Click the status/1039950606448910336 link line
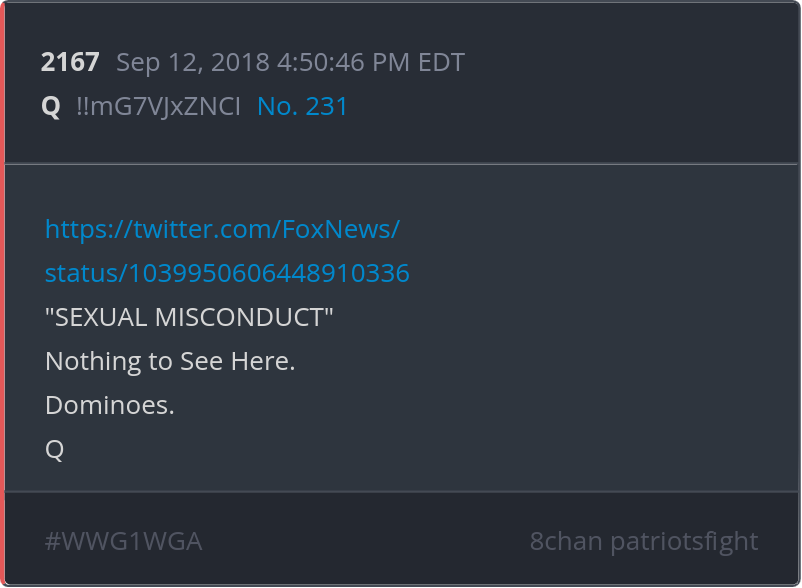 coord(227,273)
